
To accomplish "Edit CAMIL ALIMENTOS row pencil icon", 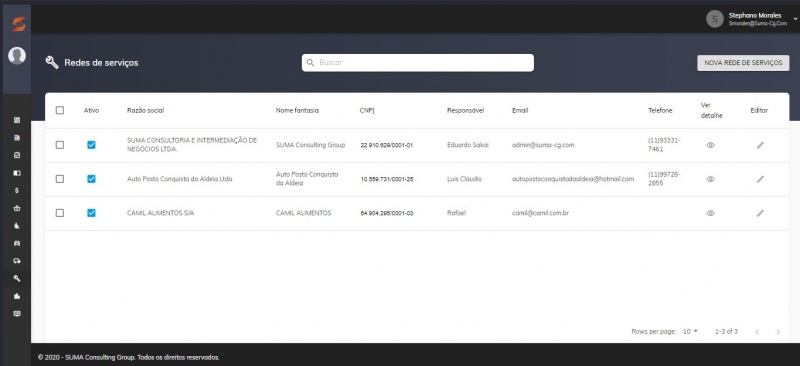I will pyautogui.click(x=760, y=213).
